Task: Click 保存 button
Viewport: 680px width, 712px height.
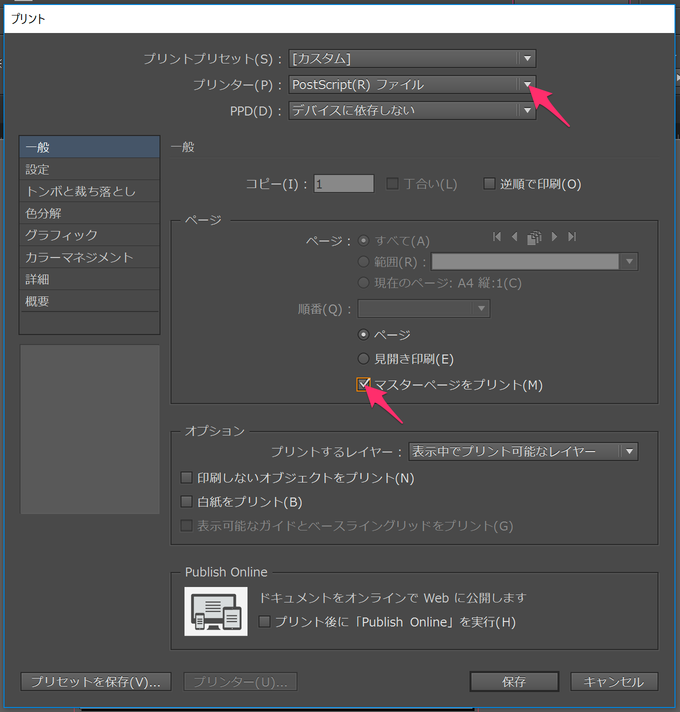Action: pos(514,682)
